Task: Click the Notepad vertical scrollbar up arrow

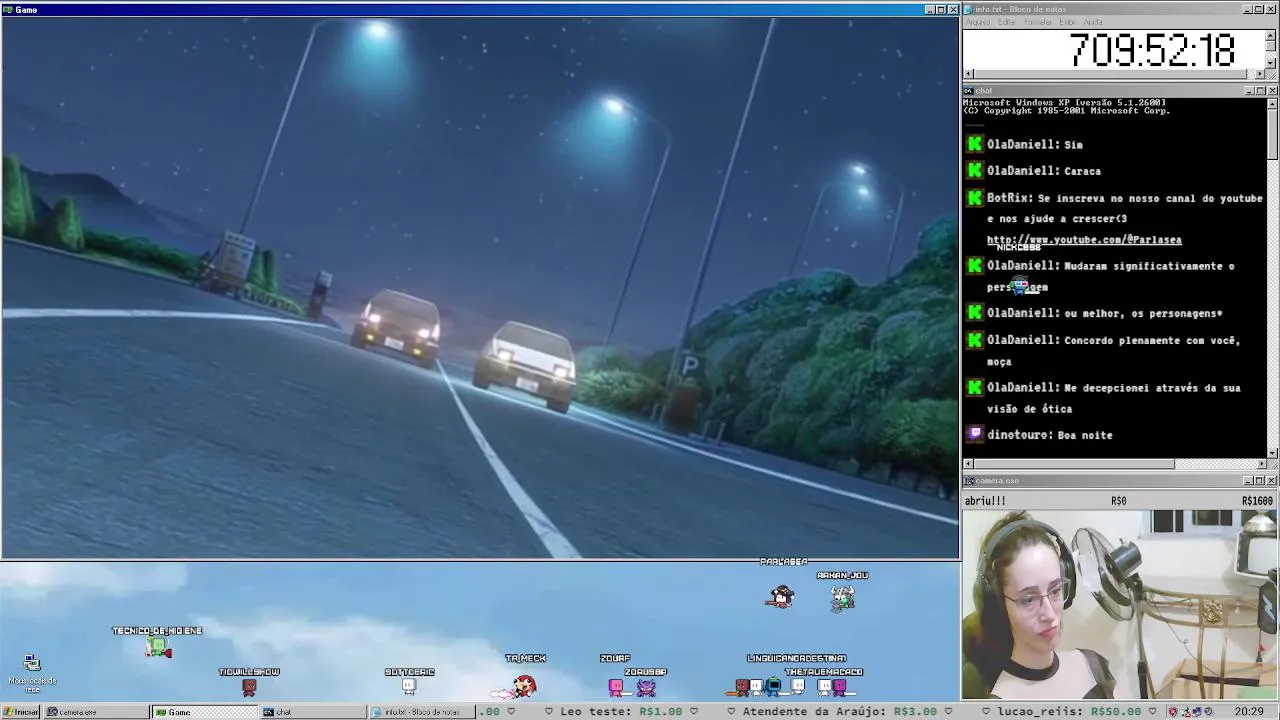Action: [1271, 34]
